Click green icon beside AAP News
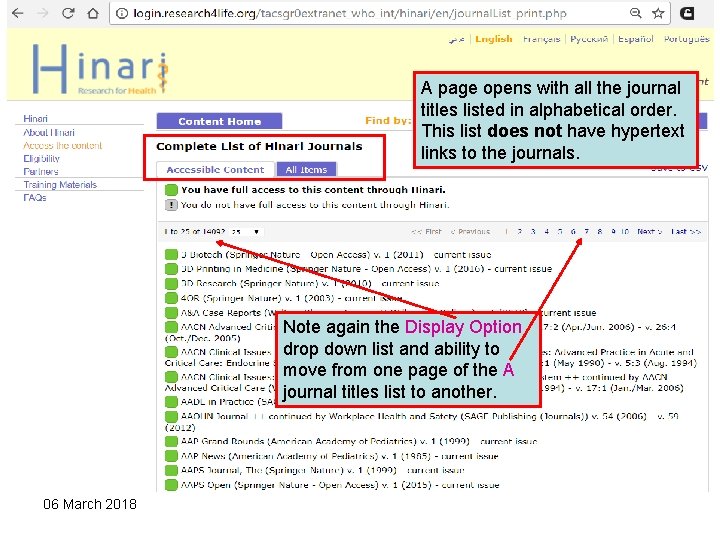The image size is (720, 540). click(x=171, y=456)
